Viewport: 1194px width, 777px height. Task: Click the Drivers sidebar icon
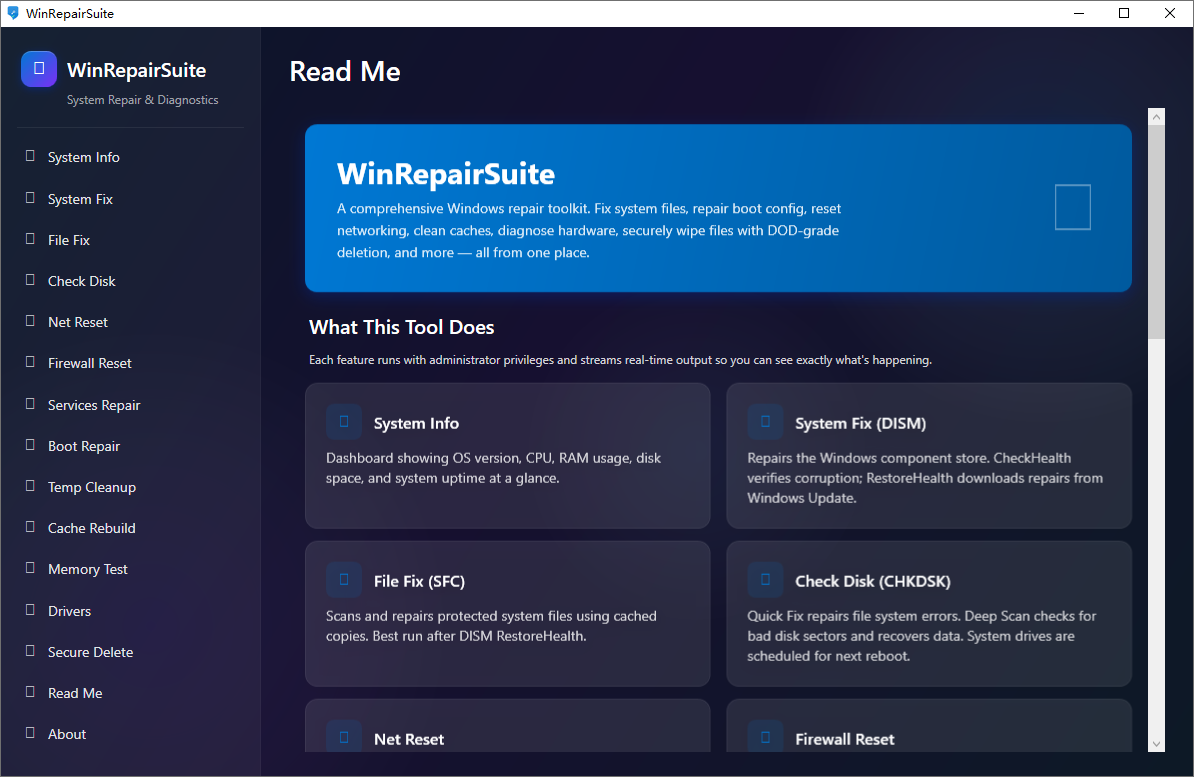coord(30,610)
